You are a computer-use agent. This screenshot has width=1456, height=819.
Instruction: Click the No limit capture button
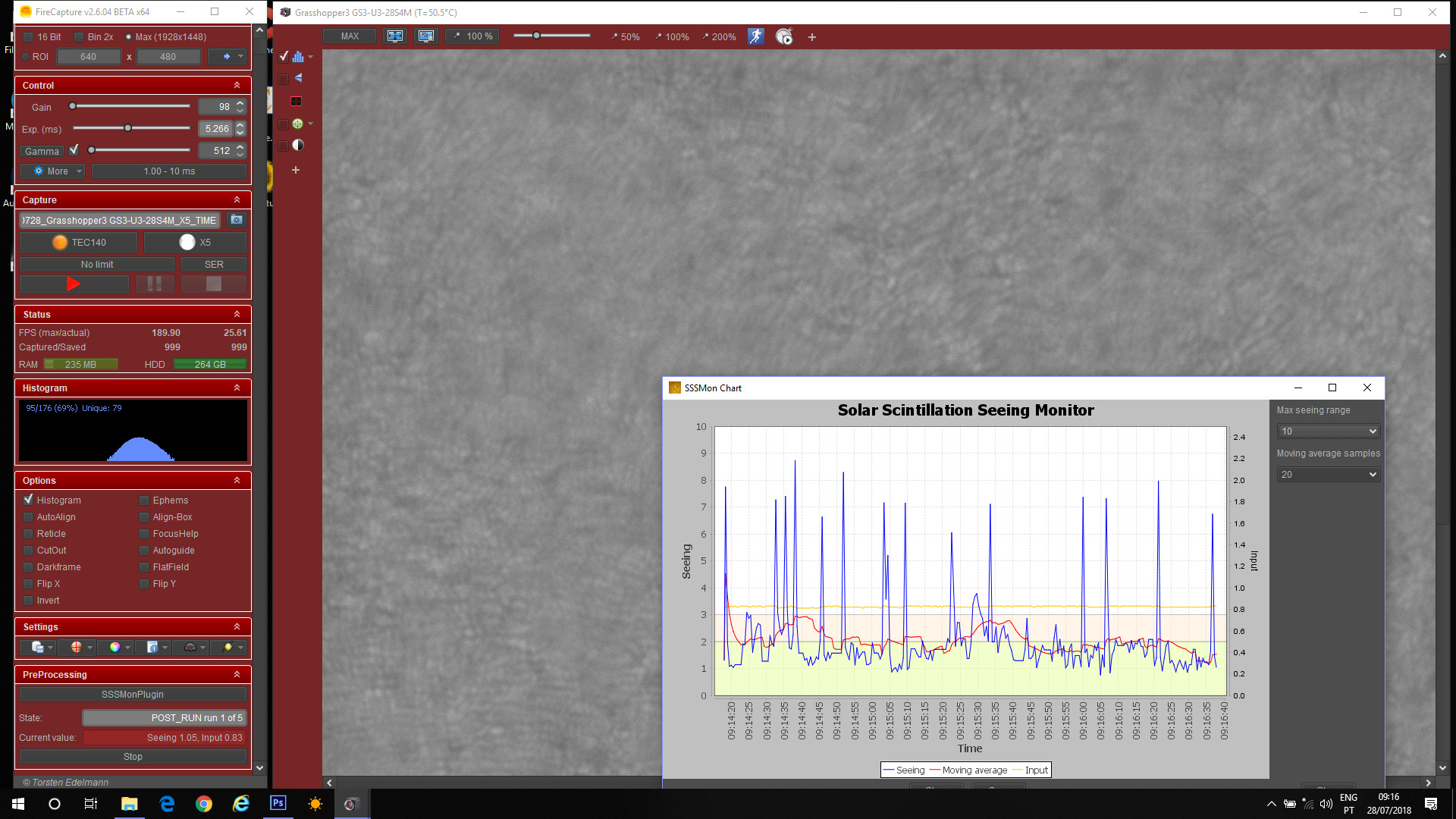point(97,264)
